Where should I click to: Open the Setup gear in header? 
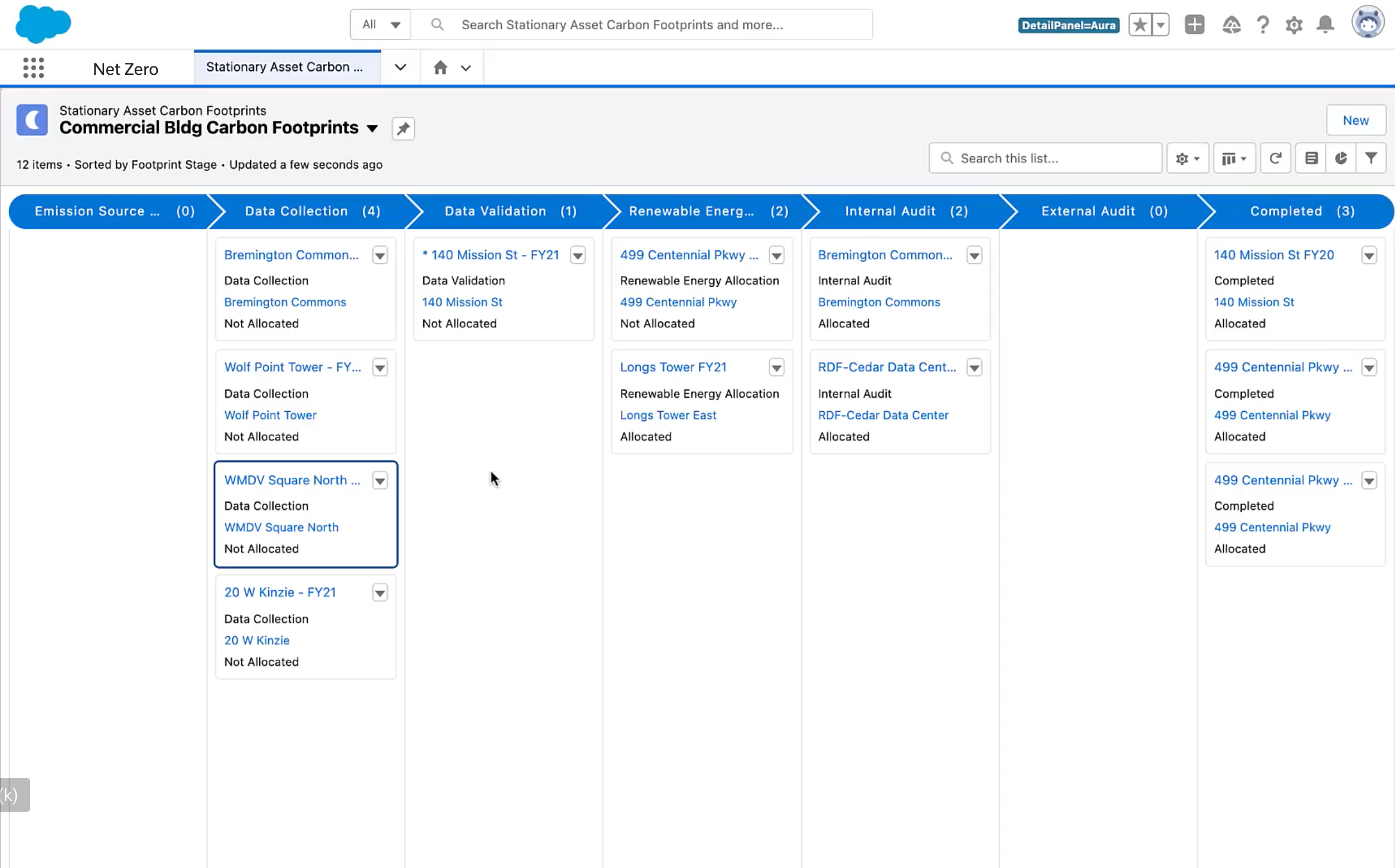[1294, 25]
